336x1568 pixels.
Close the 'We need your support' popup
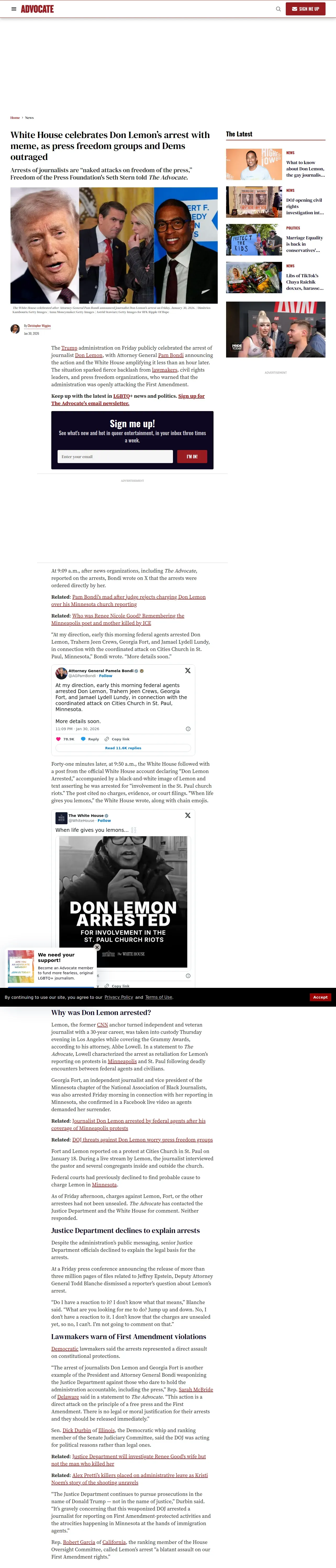pos(97,947)
